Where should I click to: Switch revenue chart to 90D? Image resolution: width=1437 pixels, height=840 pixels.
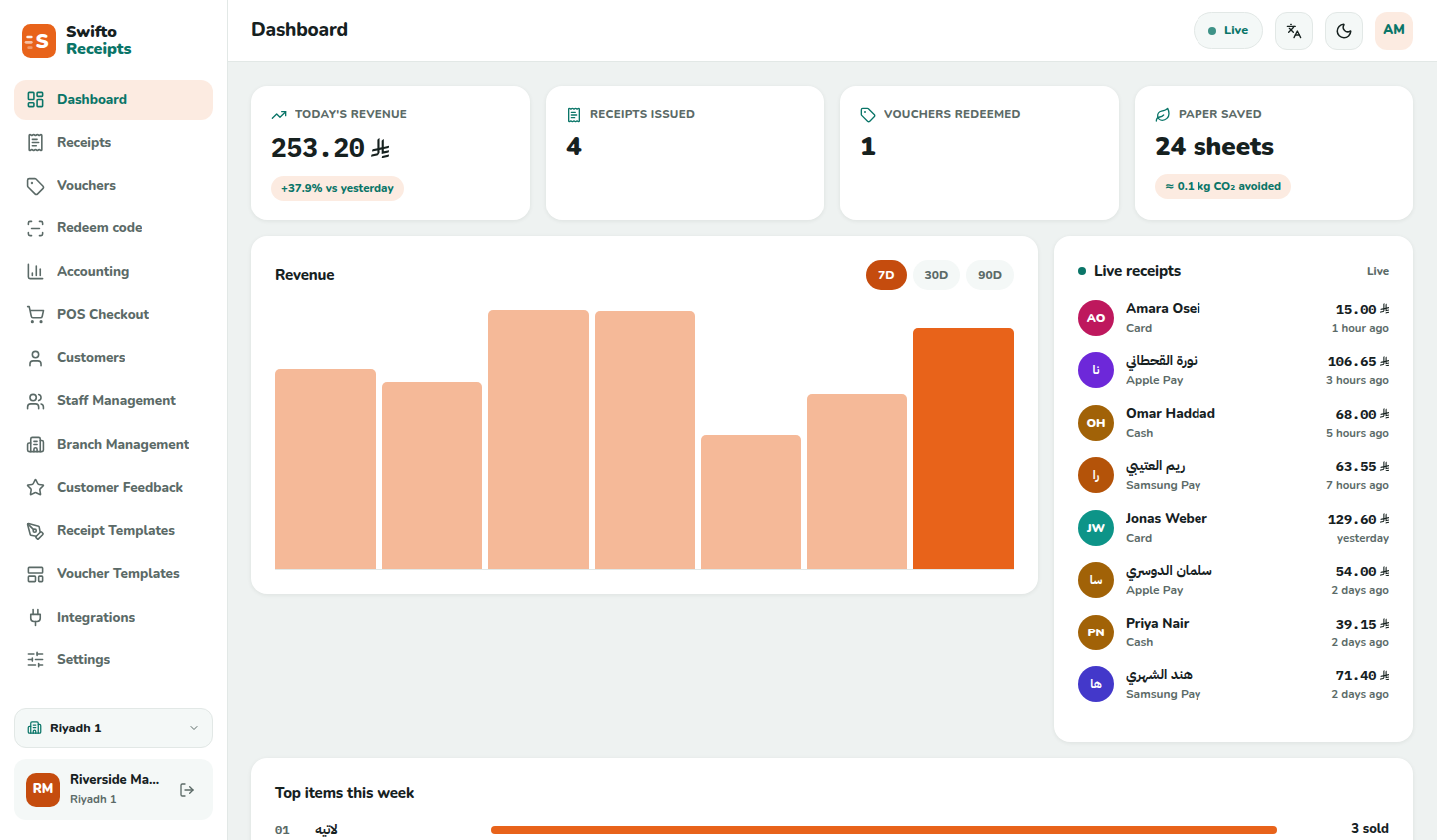click(990, 275)
